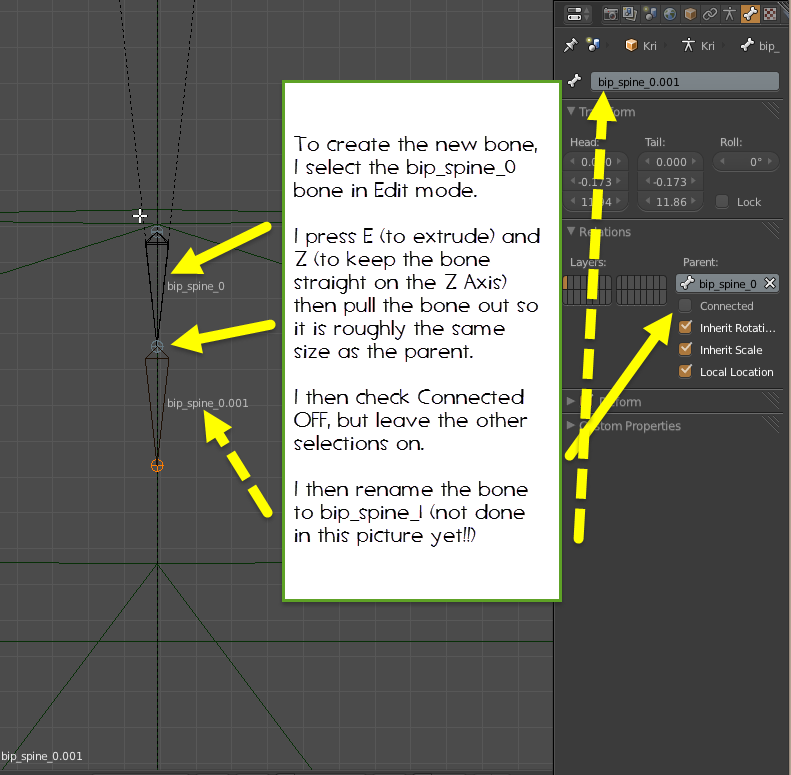The image size is (791, 775).
Task: Select the highlighted Bone properties tab
Action: coord(750,14)
